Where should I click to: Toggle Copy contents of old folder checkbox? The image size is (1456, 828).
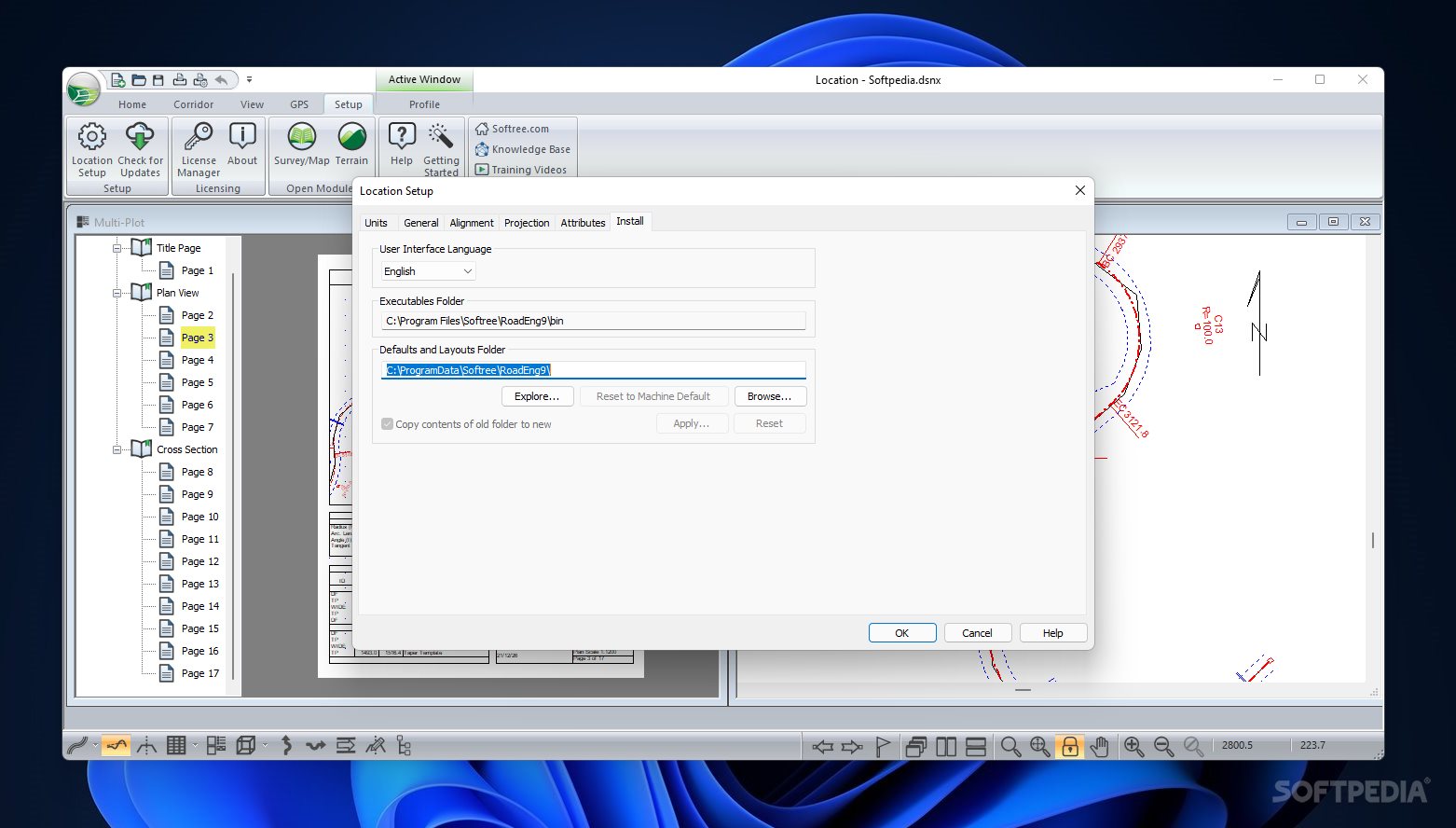[387, 424]
